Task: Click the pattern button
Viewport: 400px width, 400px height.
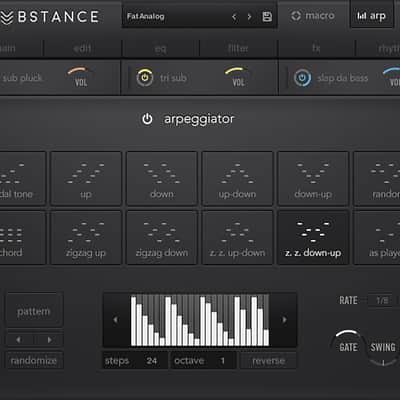Action: (34, 311)
